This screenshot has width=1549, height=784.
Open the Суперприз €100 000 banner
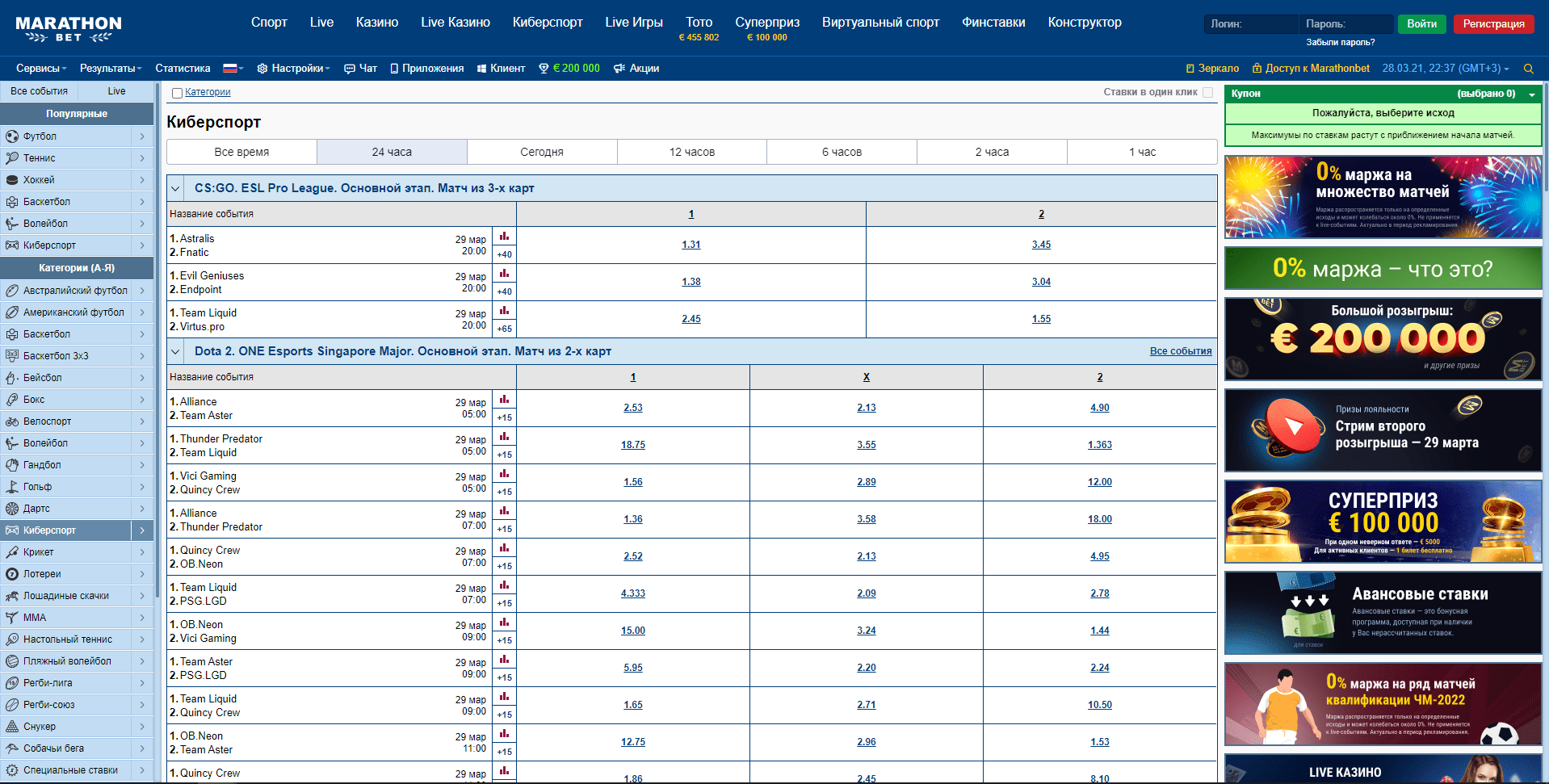(x=1383, y=522)
